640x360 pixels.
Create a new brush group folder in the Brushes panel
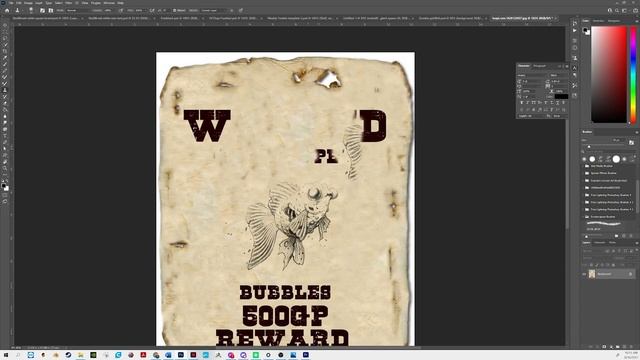617,236
